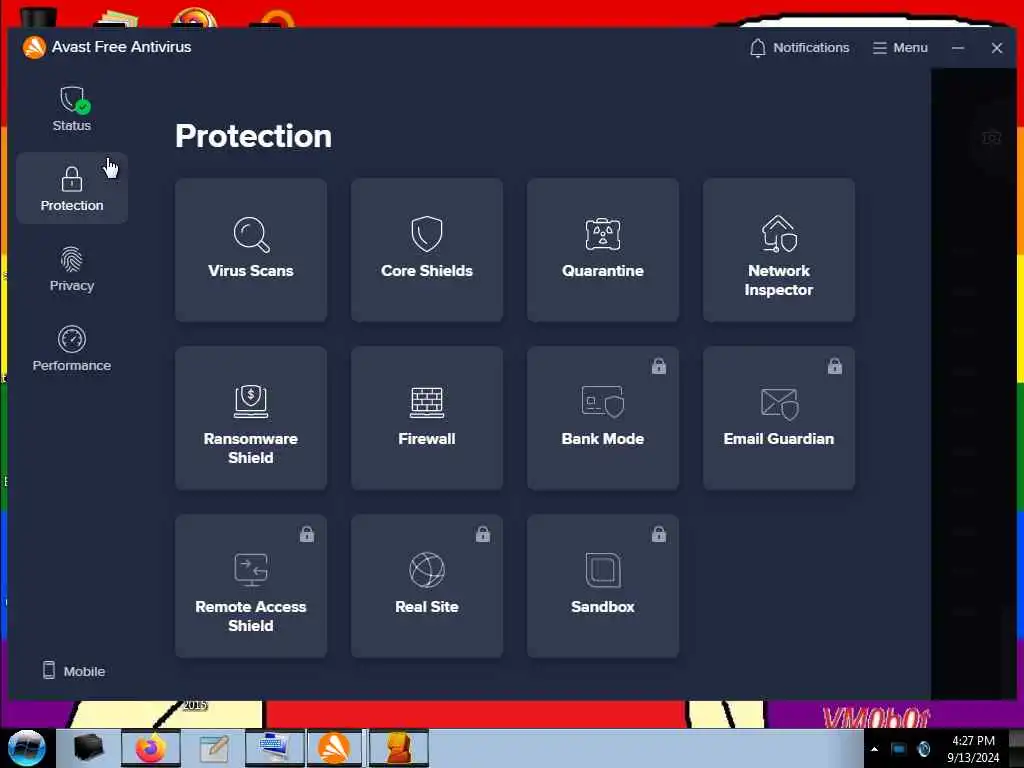Click the laptop dollar-shield Ransomware icon
Viewport: 1024px width, 768px height.
tap(251, 401)
